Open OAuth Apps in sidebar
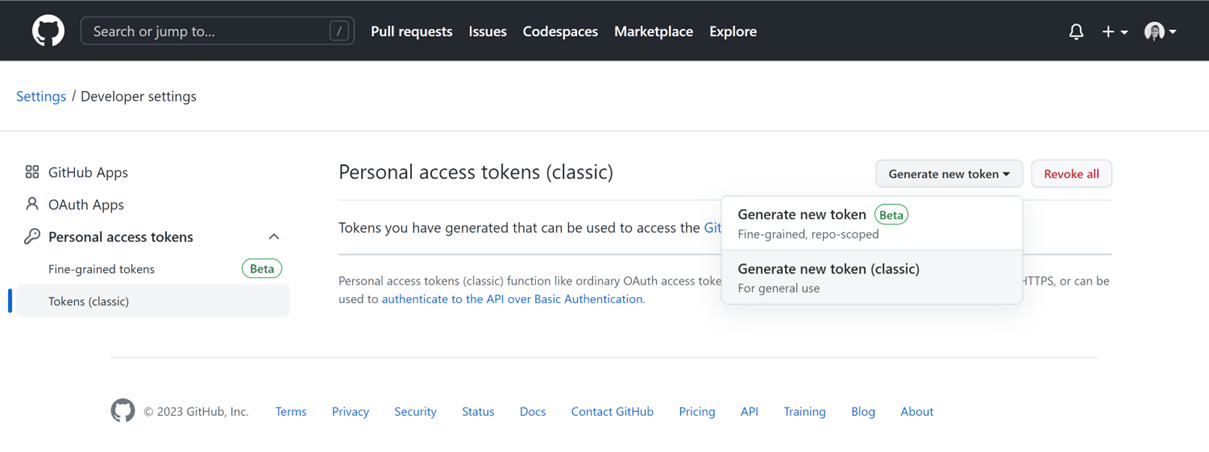Image resolution: width=1209 pixels, height=452 pixels. [x=86, y=204]
